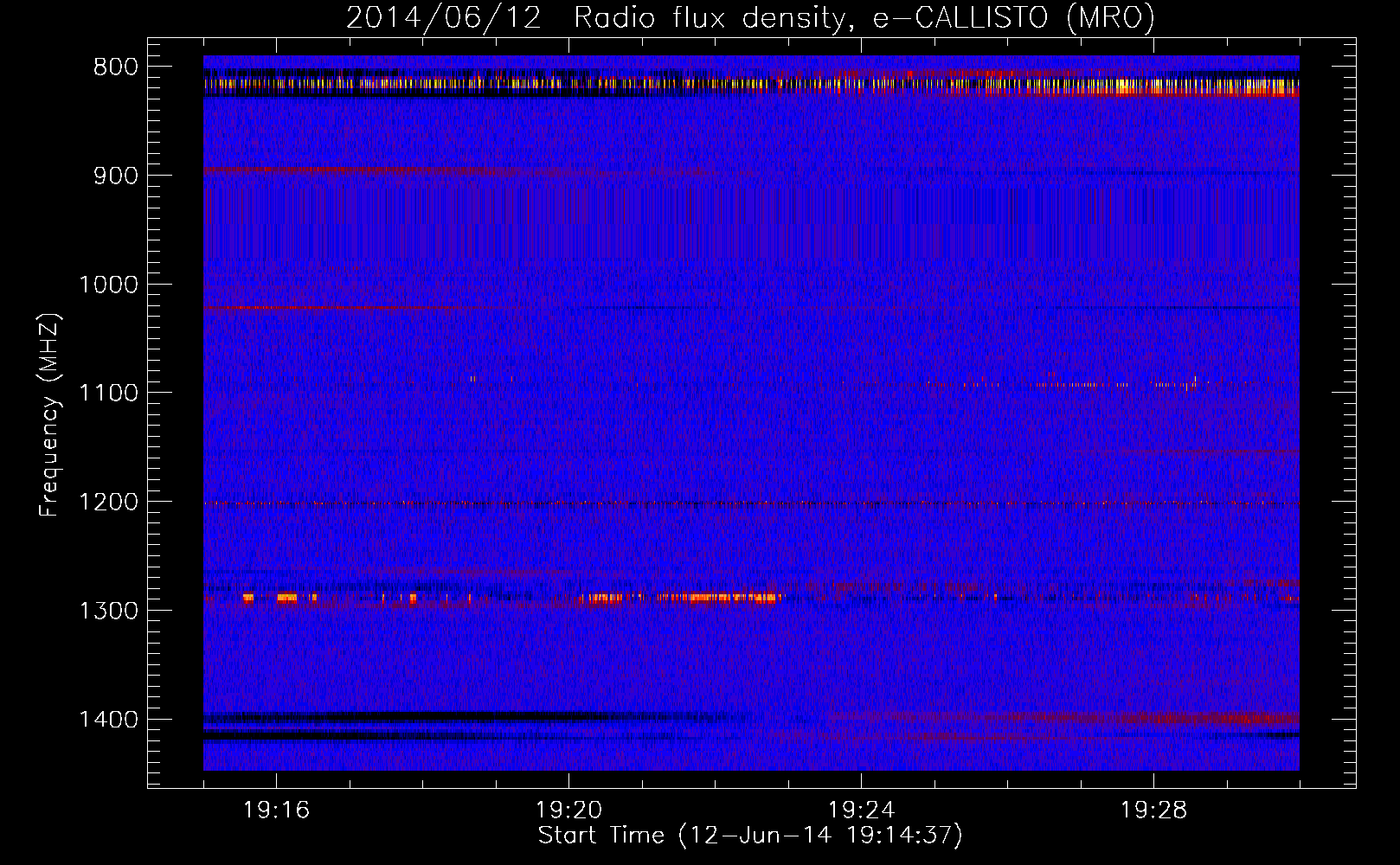Click the 1200 frequency tick label

coord(109,502)
